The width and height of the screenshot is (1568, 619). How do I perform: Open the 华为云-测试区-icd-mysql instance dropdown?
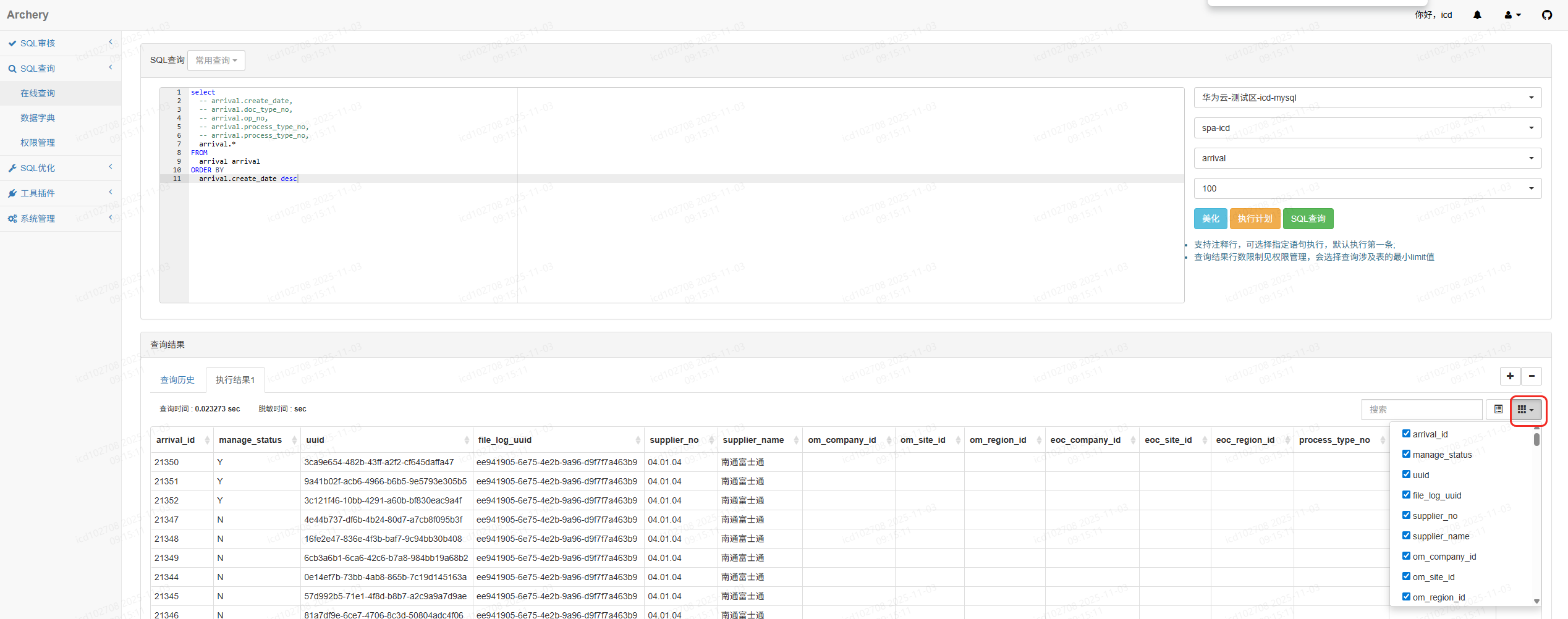click(x=1367, y=98)
